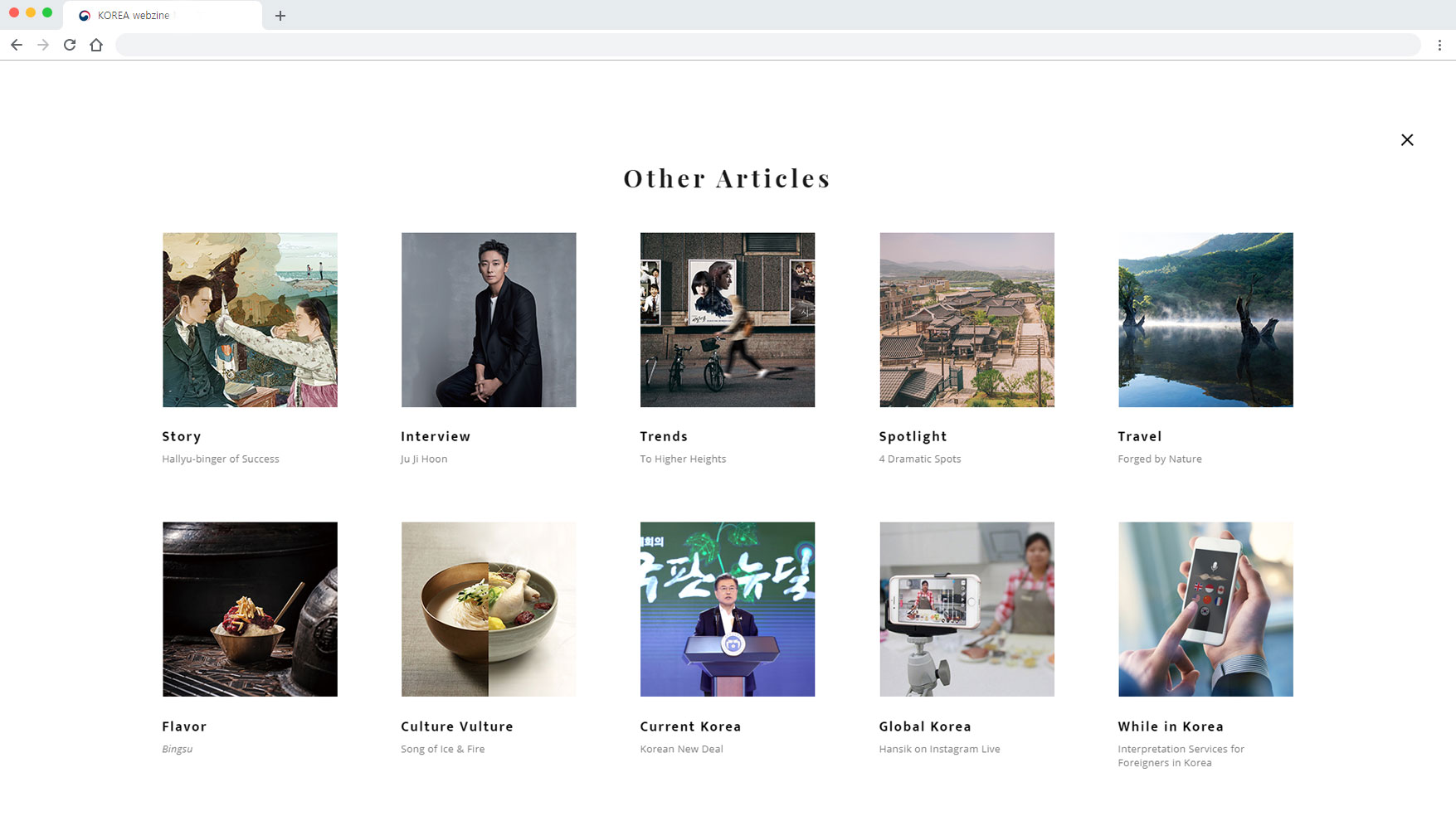Click the Travel article title
1456x821 pixels.
coord(1140,436)
